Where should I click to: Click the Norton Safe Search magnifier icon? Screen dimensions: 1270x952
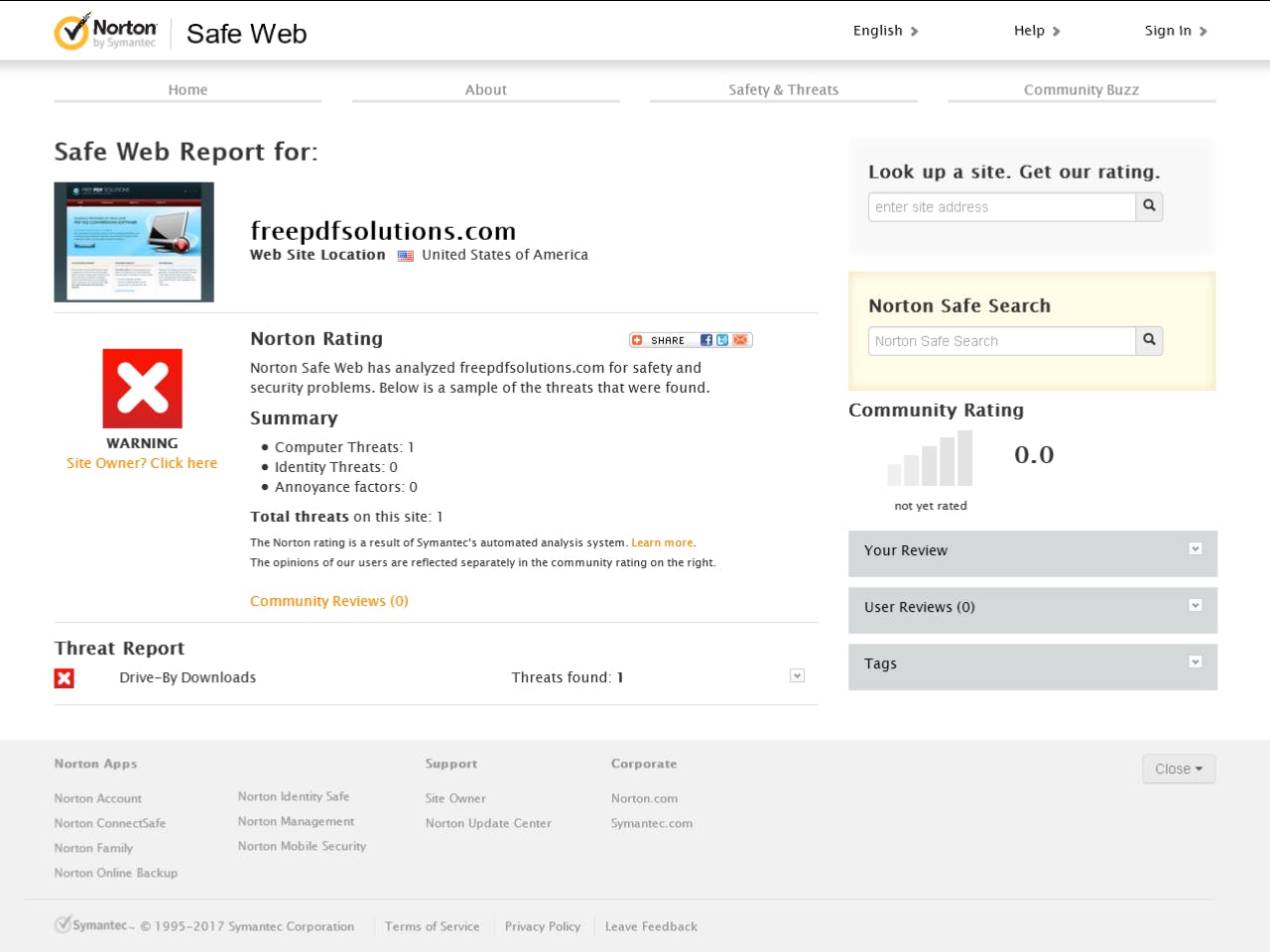[1148, 340]
